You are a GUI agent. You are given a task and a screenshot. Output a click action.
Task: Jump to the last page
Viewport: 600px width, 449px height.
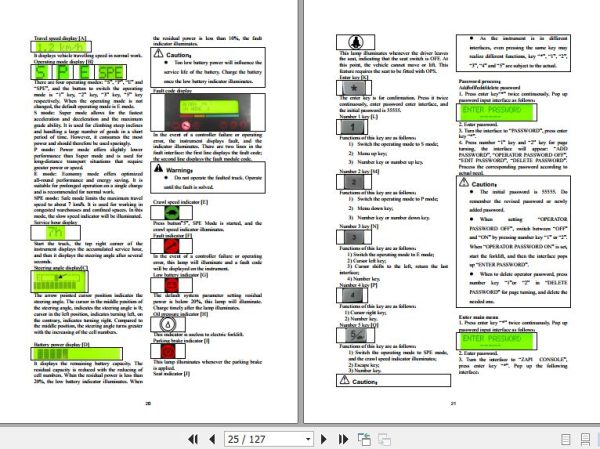(x=343, y=439)
